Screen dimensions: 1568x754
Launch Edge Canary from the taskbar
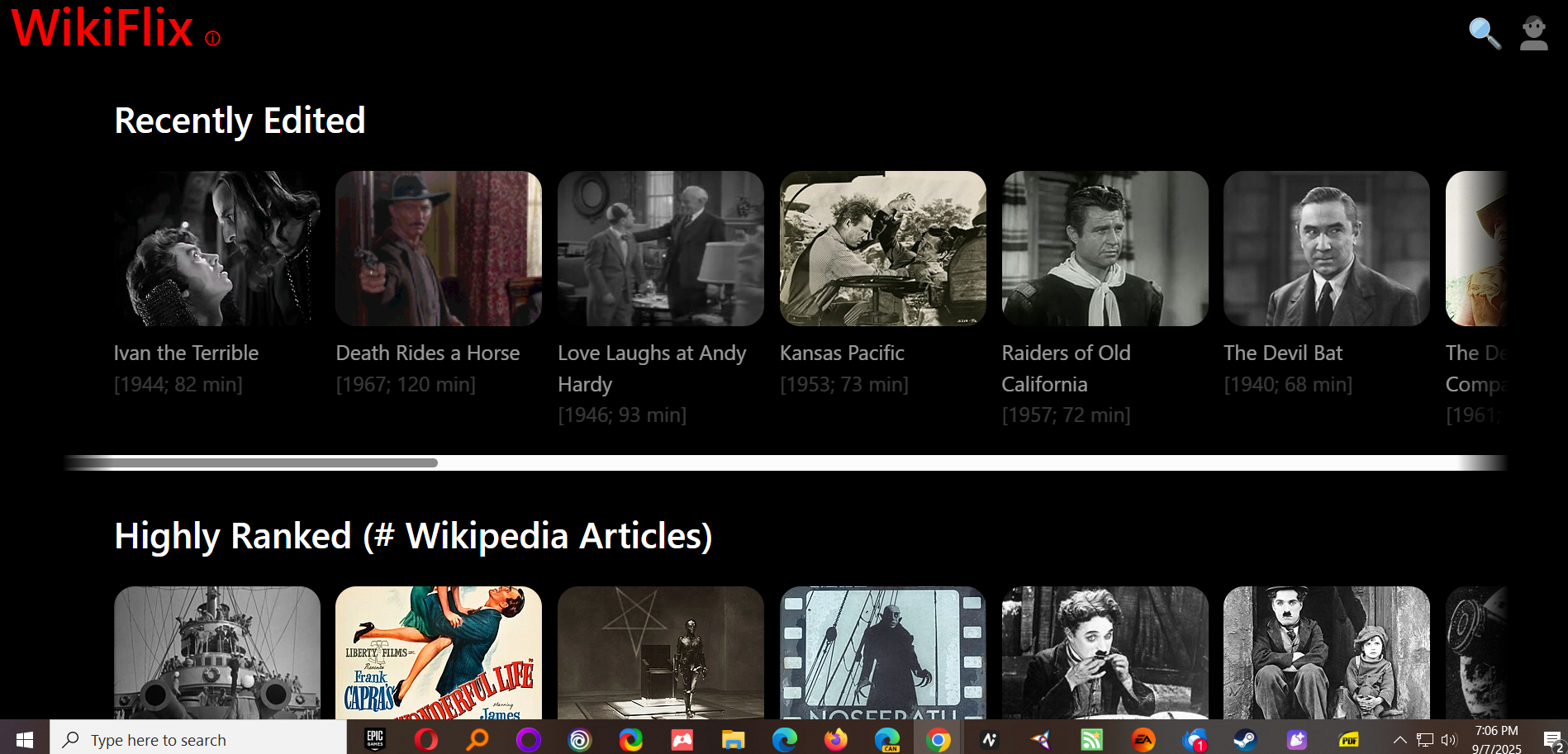887,739
